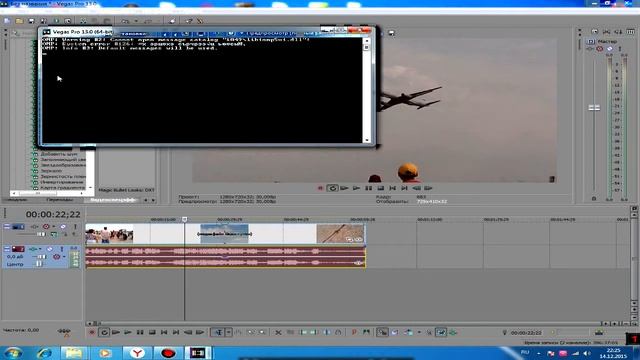Toggle loop in the video preview transport

[x=332, y=188]
